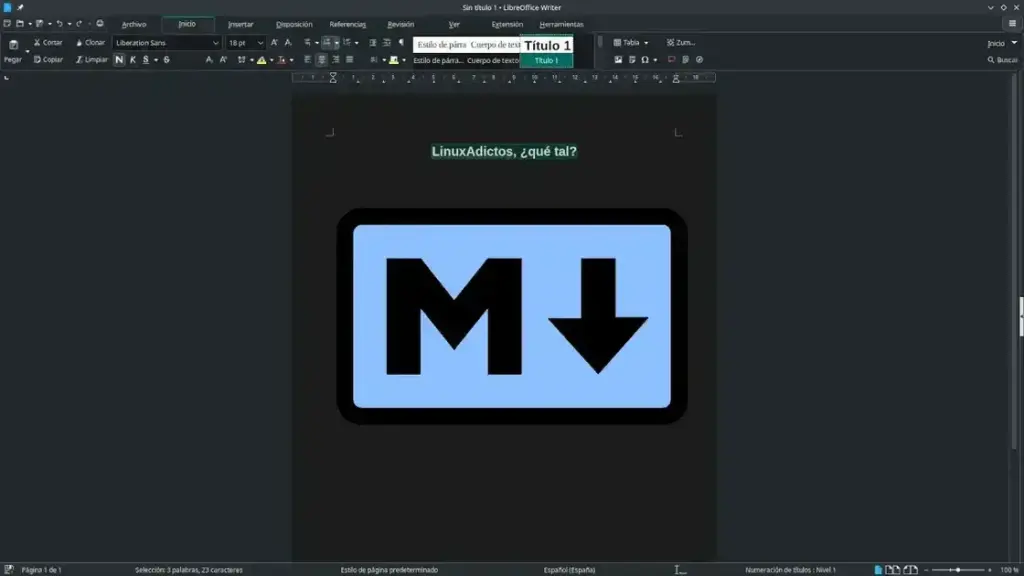The image size is (1024, 576).
Task: Insert comment icon
Action: pos(671,59)
